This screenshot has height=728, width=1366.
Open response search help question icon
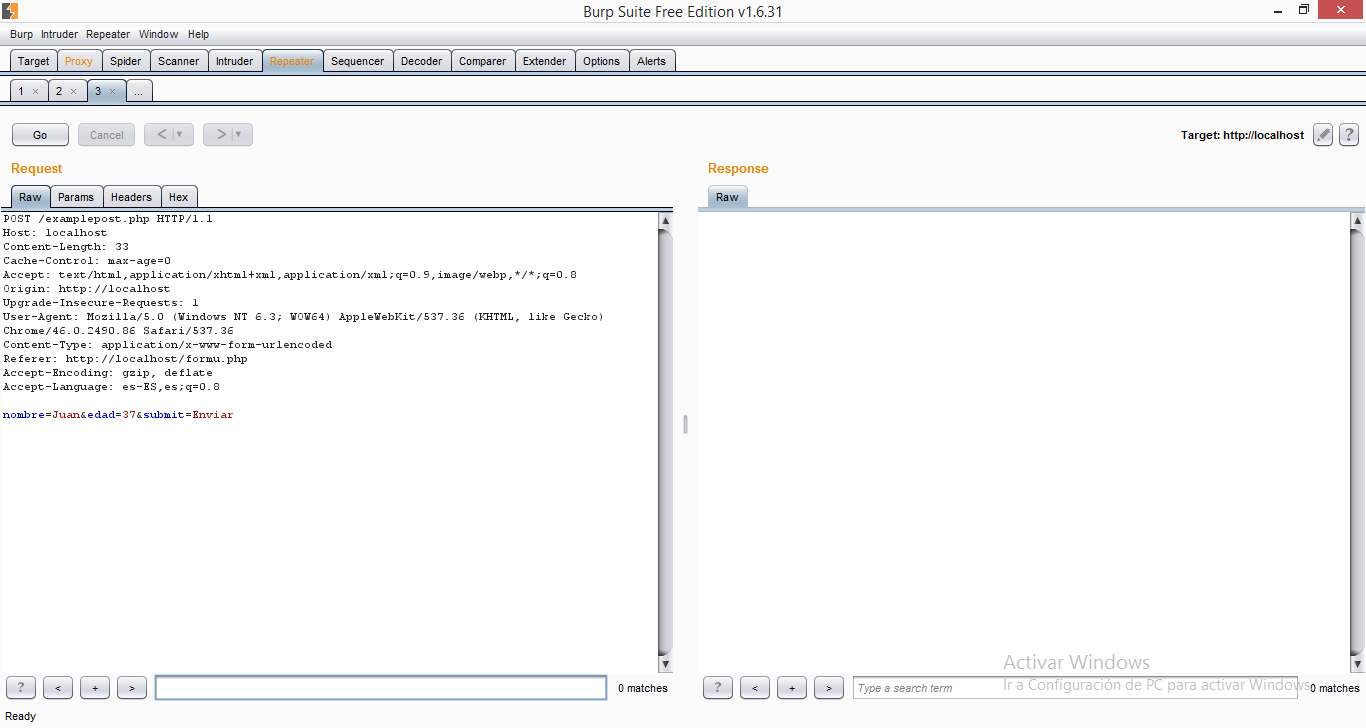pos(718,688)
